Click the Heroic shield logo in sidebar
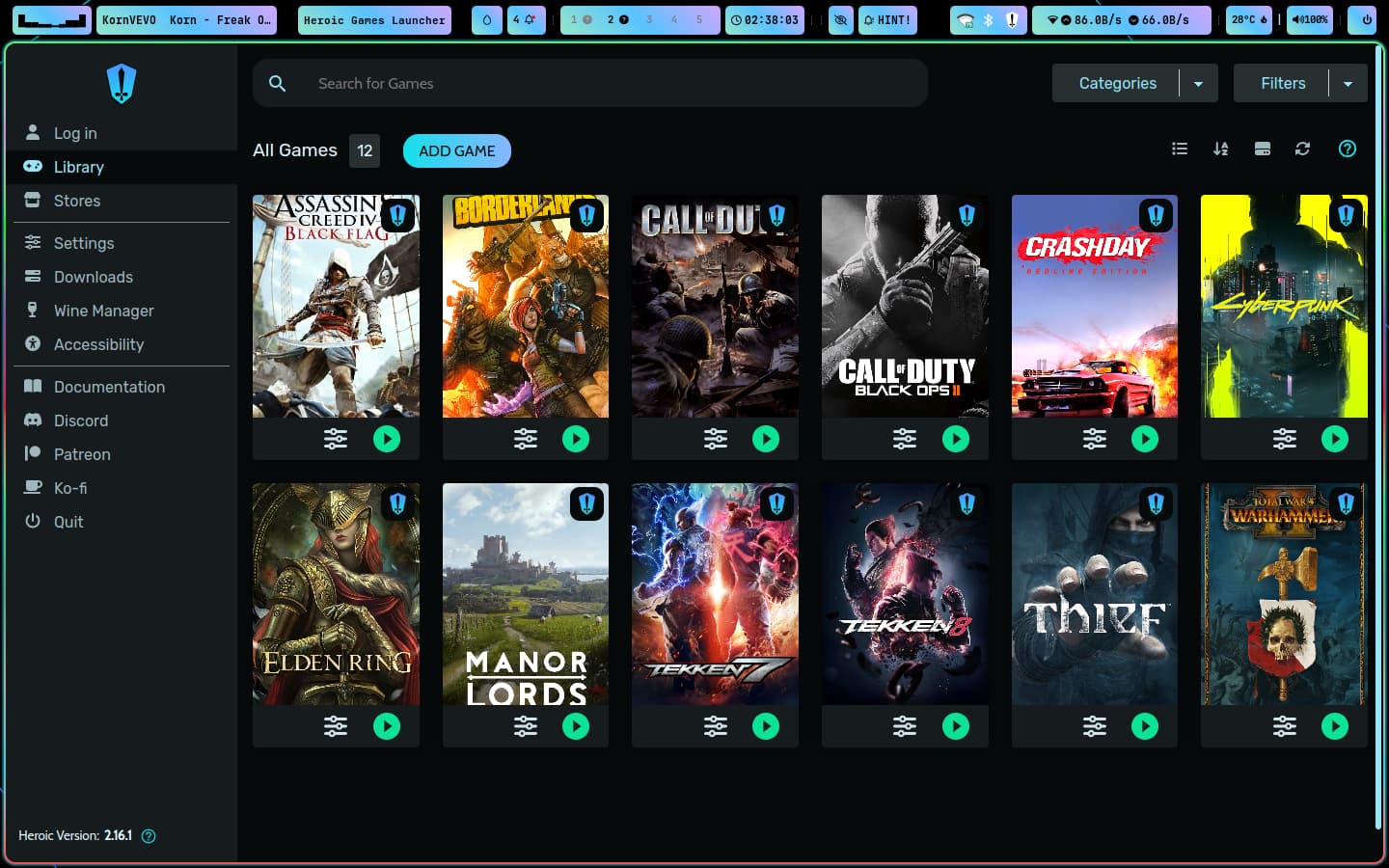1389x868 pixels. [122, 84]
